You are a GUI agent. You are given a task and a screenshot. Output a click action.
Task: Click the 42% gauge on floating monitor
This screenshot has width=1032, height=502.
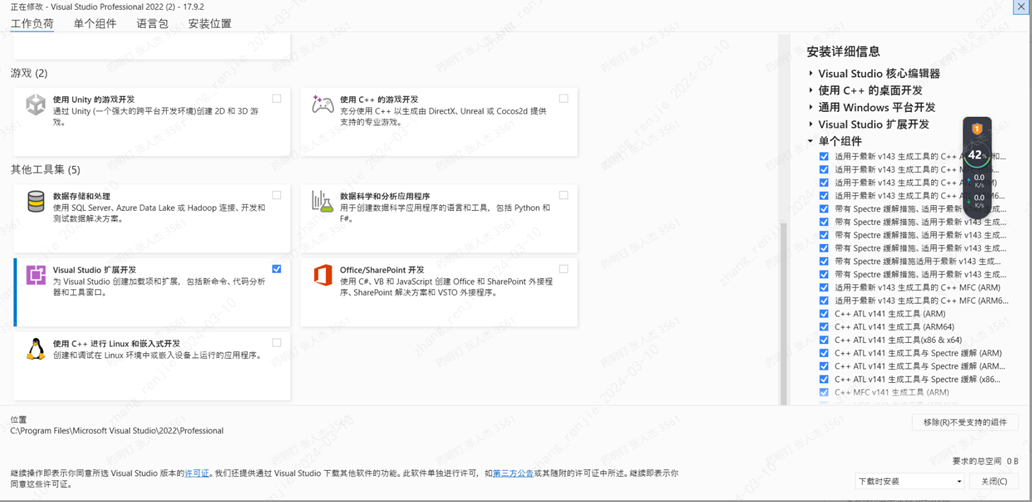[977, 155]
